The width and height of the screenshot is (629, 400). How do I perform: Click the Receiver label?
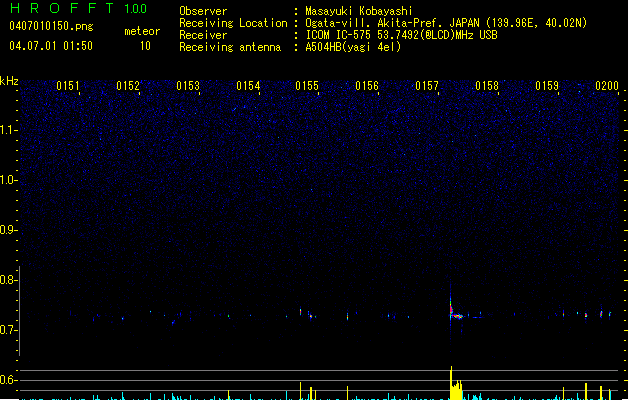[203, 35]
